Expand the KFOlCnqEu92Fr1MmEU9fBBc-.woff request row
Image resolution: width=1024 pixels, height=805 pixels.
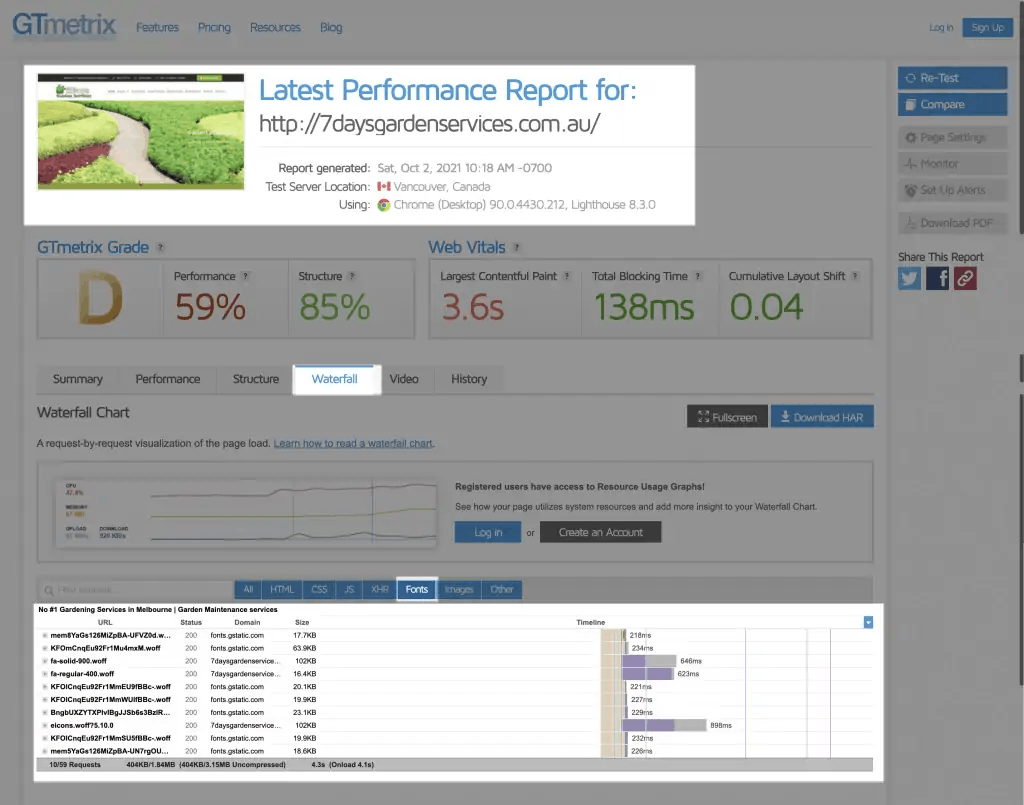point(44,687)
